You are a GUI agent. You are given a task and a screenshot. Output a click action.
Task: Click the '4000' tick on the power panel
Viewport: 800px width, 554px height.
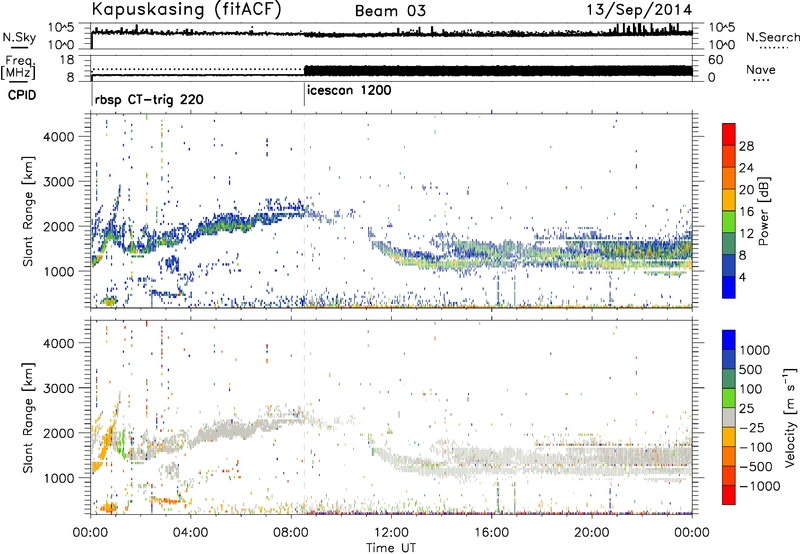[x=58, y=137]
